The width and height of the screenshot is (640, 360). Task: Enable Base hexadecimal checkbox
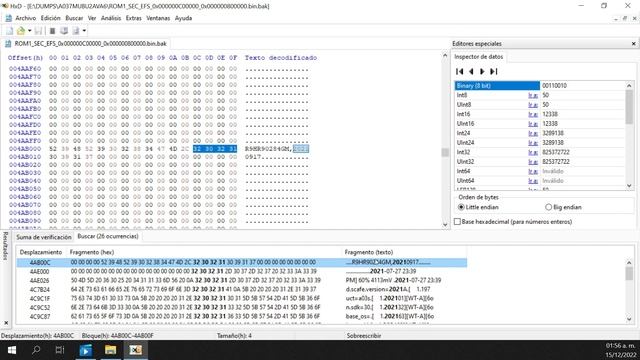(458, 222)
